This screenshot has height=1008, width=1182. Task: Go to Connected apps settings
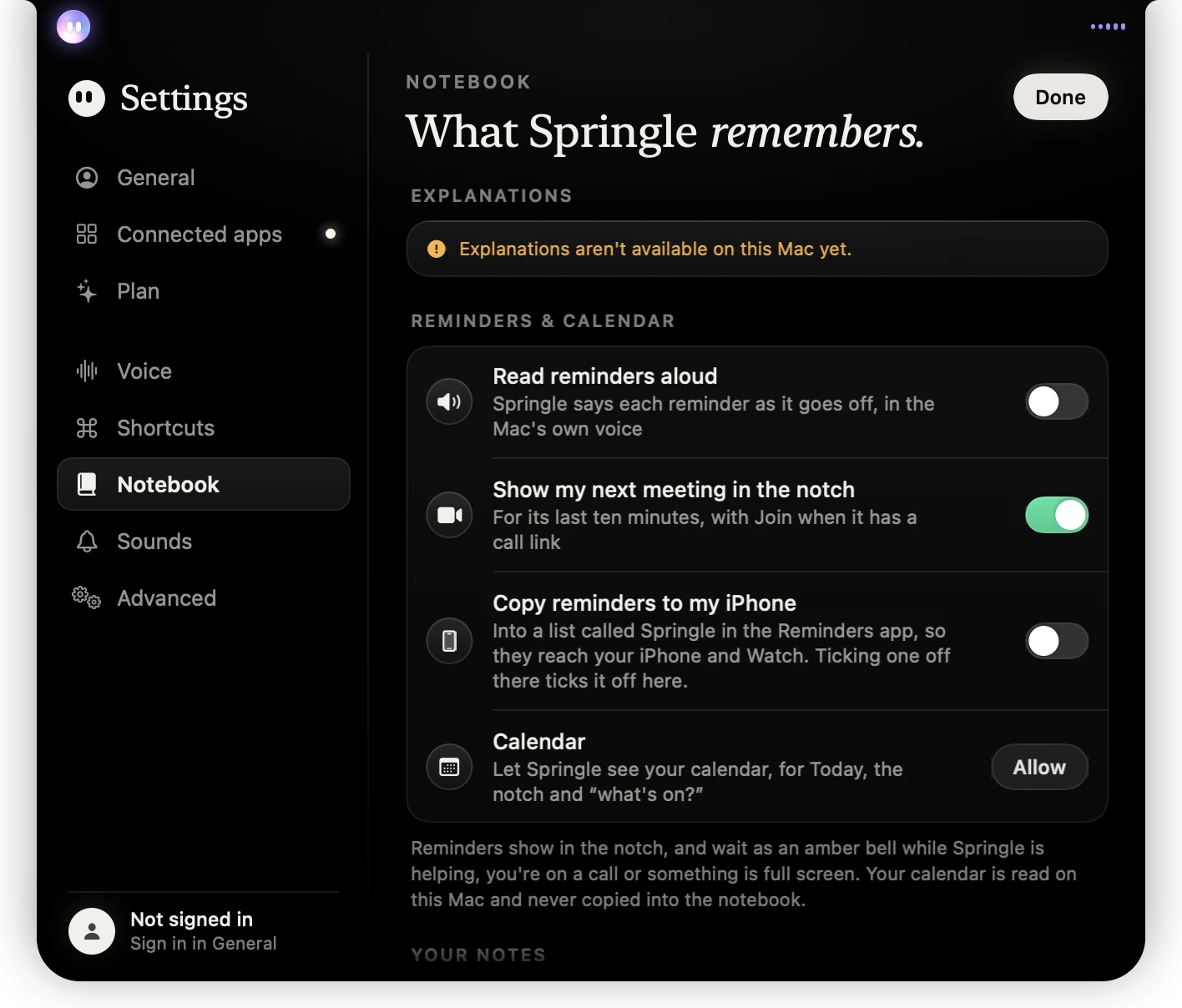pyautogui.click(x=204, y=234)
